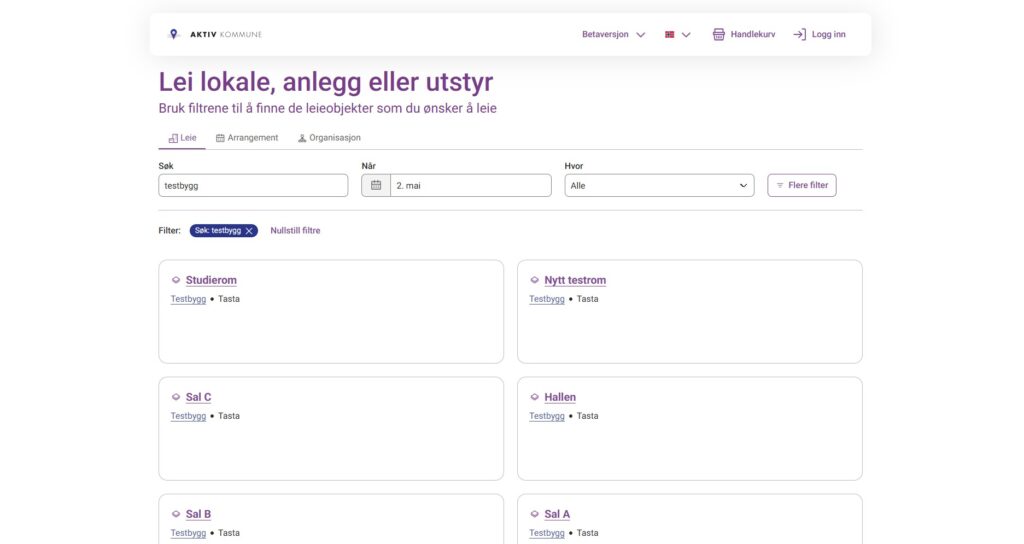This screenshot has height=544, width=1024.
Task: Open the calendar icon beside the date field
Action: [376, 185]
